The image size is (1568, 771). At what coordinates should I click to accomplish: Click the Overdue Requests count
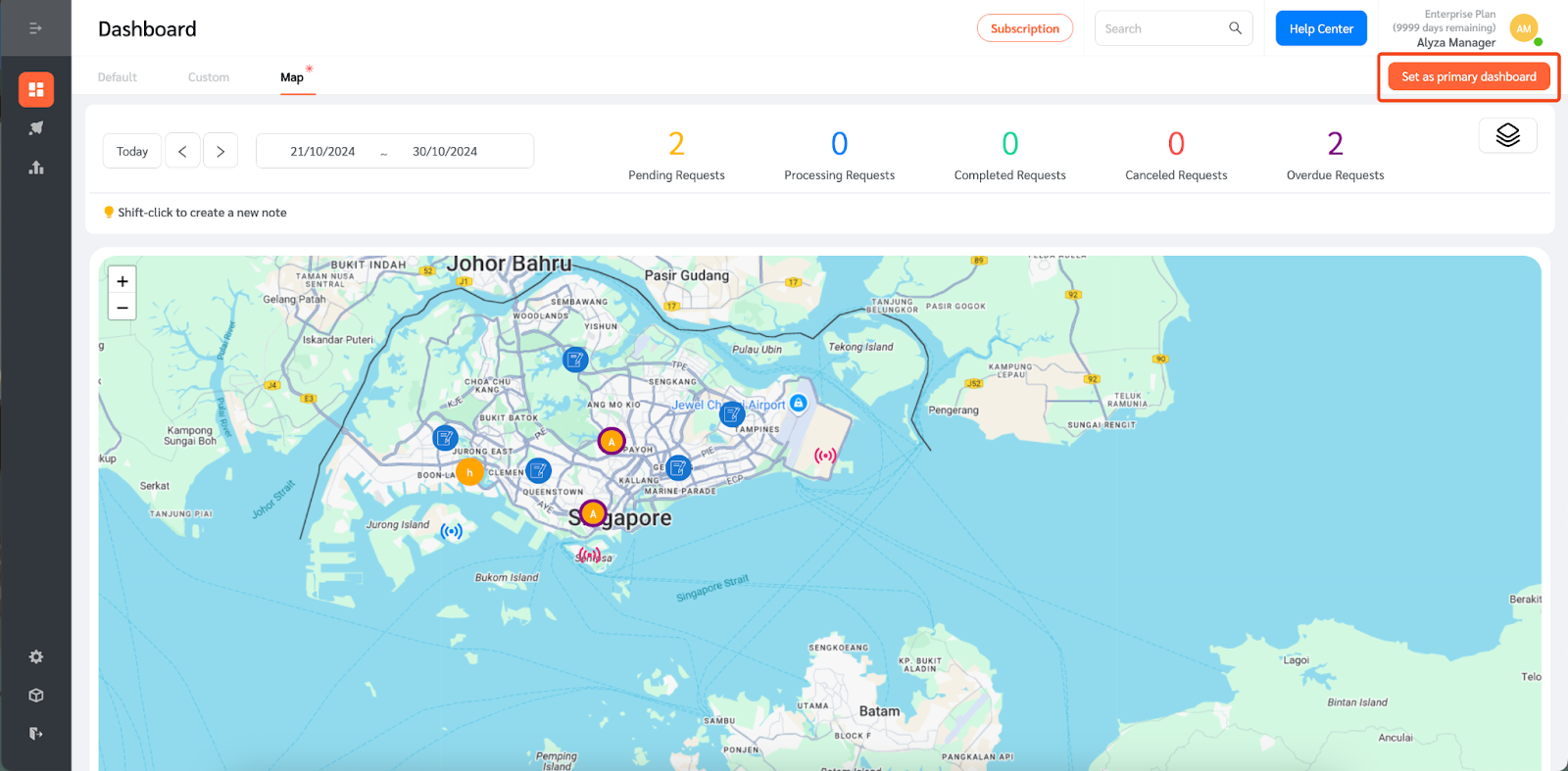click(1335, 144)
